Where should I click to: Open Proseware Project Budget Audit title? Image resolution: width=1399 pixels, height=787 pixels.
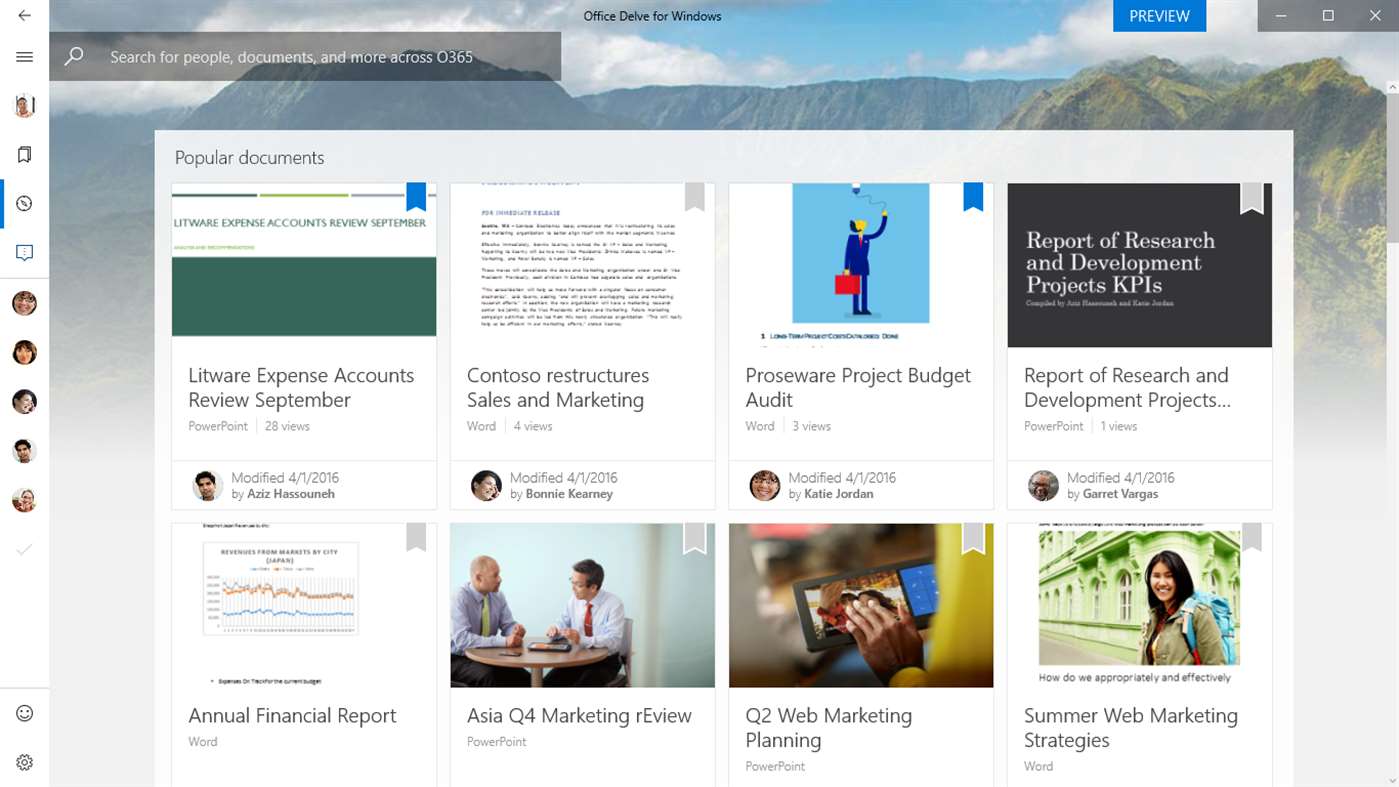[858, 388]
